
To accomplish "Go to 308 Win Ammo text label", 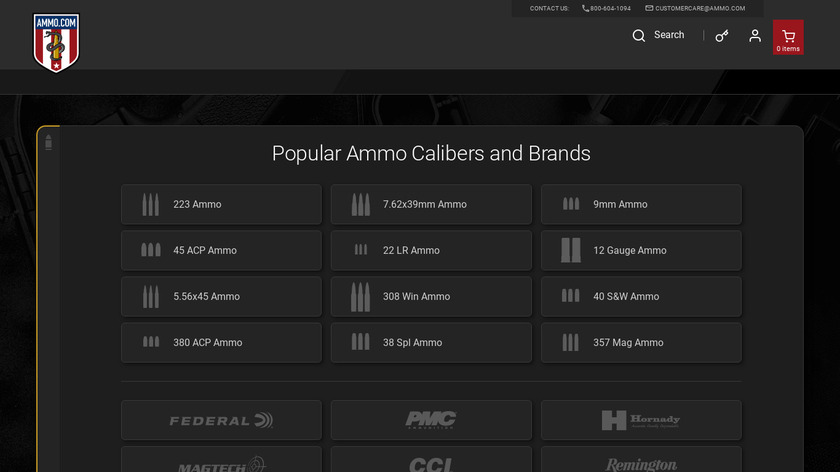I will [x=416, y=297].
